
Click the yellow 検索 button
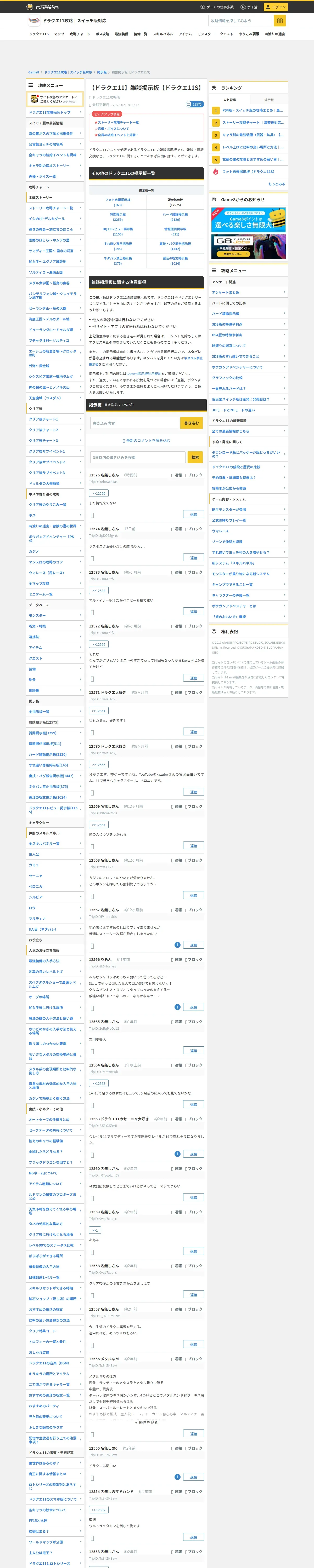click(195, 457)
